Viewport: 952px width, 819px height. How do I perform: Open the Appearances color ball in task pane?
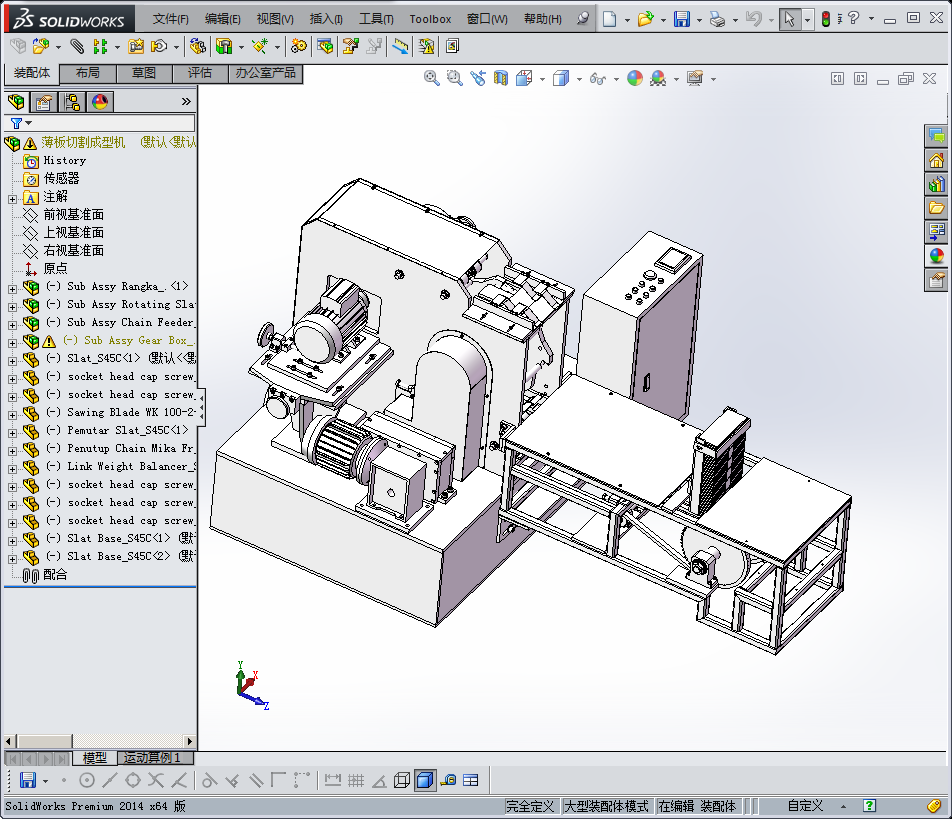click(936, 256)
